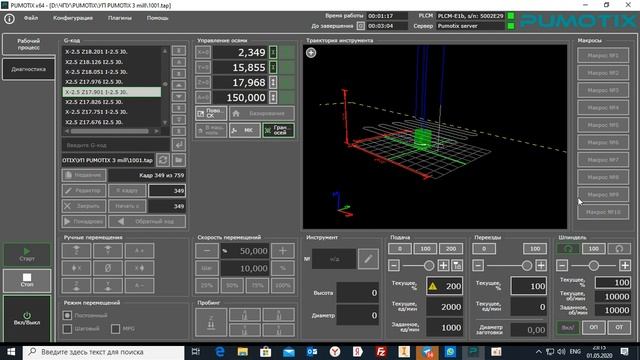The image size is (640, 360).
Task: Click the X axis value 2,349
Action: pyautogui.click(x=240, y=52)
